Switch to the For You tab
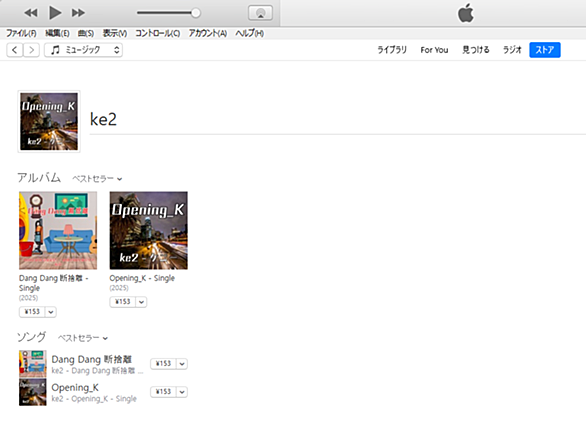586x439 pixels. pos(434,50)
